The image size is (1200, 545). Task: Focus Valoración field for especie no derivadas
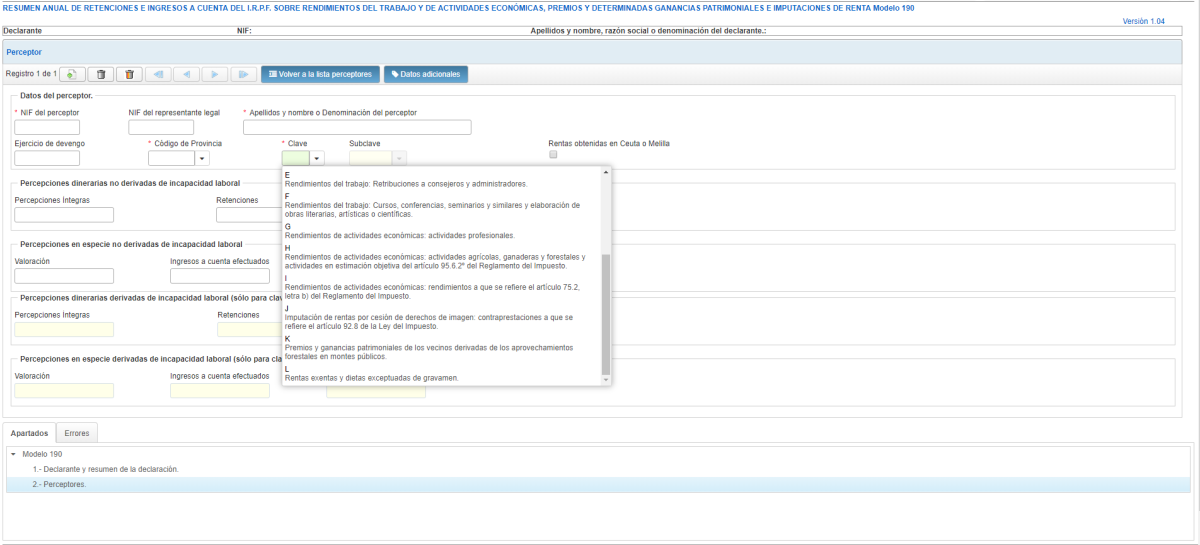[x=65, y=276]
